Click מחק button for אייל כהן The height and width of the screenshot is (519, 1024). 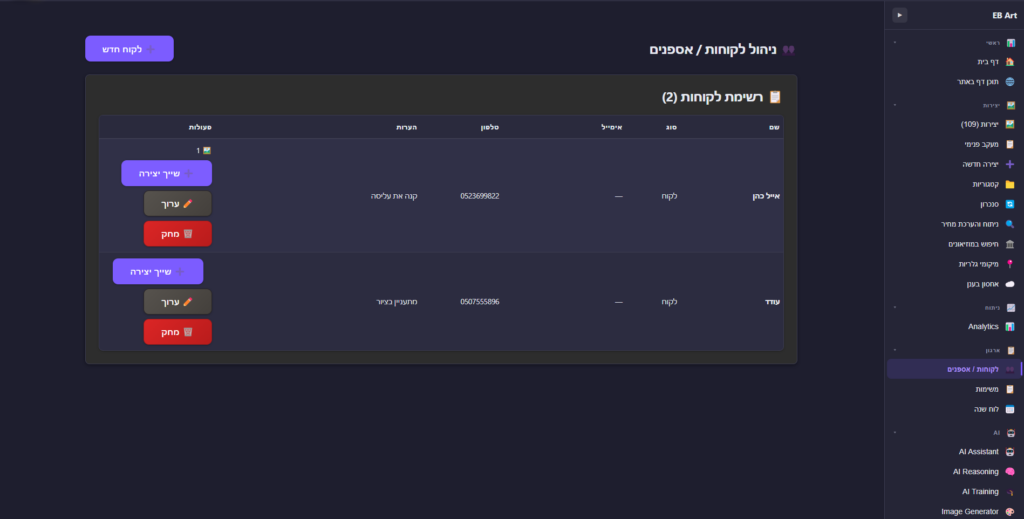(x=177, y=233)
